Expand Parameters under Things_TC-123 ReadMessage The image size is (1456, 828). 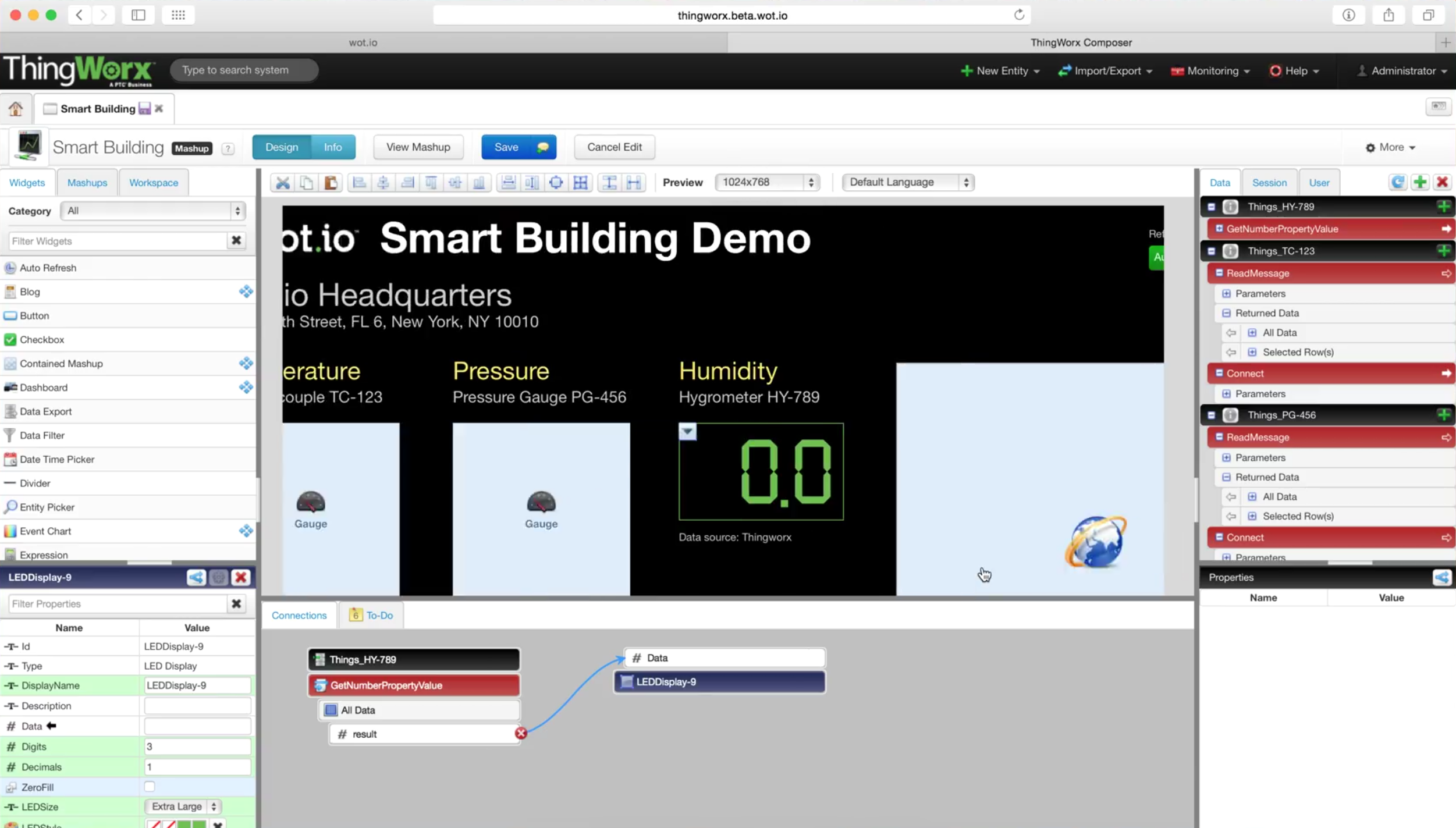[x=1226, y=293]
